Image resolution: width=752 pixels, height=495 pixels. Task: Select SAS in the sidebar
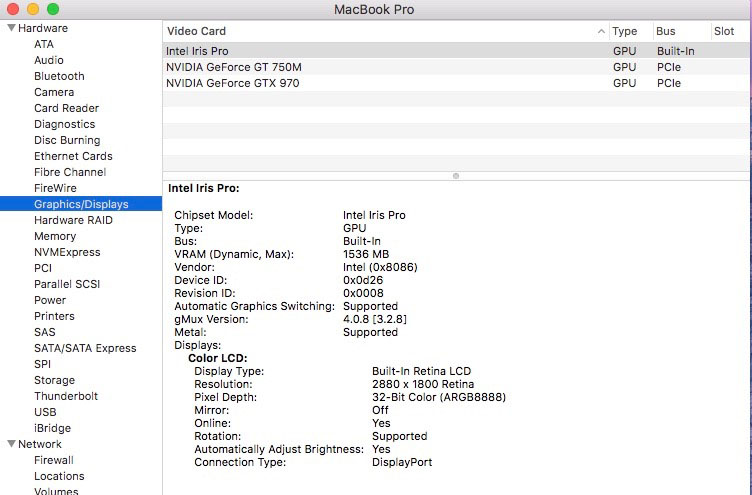click(x=45, y=332)
